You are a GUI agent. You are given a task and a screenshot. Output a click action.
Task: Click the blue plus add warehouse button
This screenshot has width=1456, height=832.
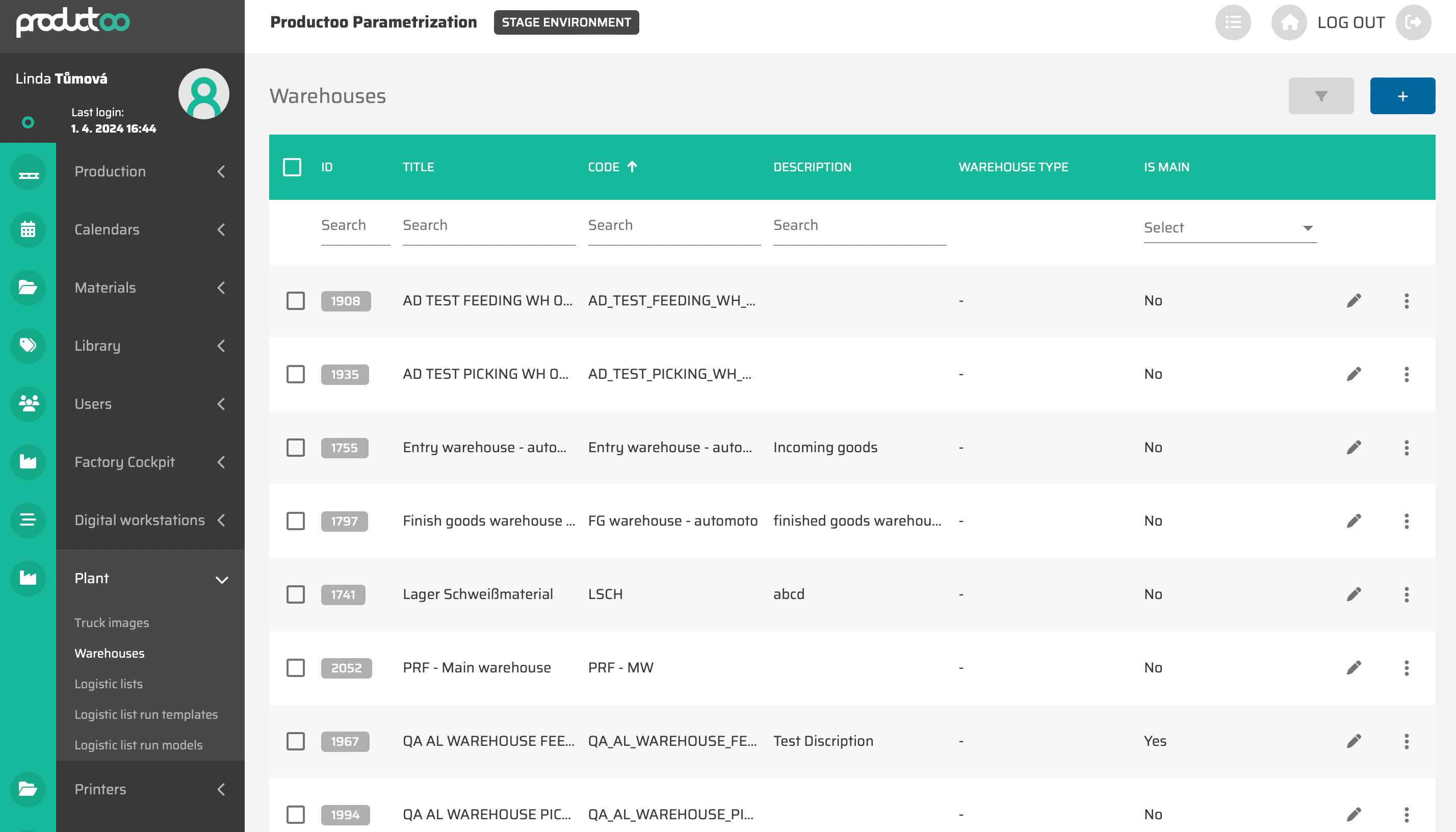(x=1402, y=96)
